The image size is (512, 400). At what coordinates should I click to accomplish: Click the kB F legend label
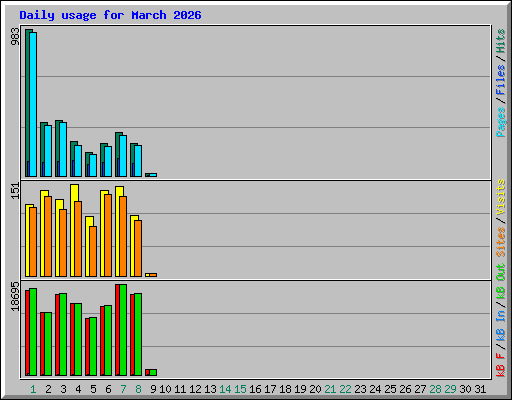(x=500, y=365)
